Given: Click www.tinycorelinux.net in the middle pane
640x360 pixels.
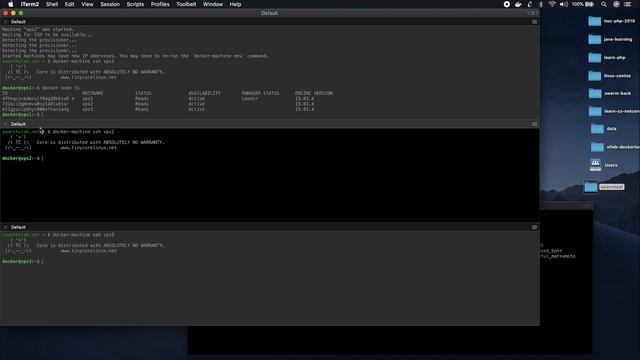Looking at the screenshot, I should coord(89,148).
